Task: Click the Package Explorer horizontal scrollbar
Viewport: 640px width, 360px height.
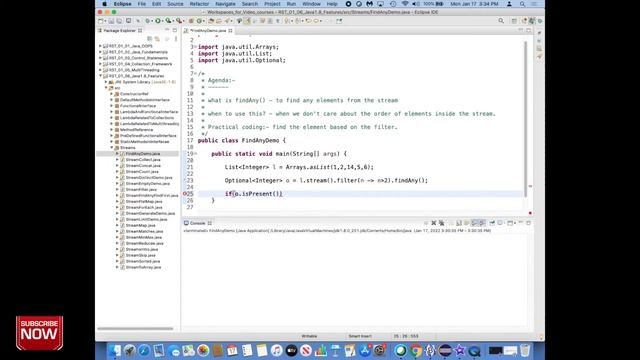Action: point(135,328)
